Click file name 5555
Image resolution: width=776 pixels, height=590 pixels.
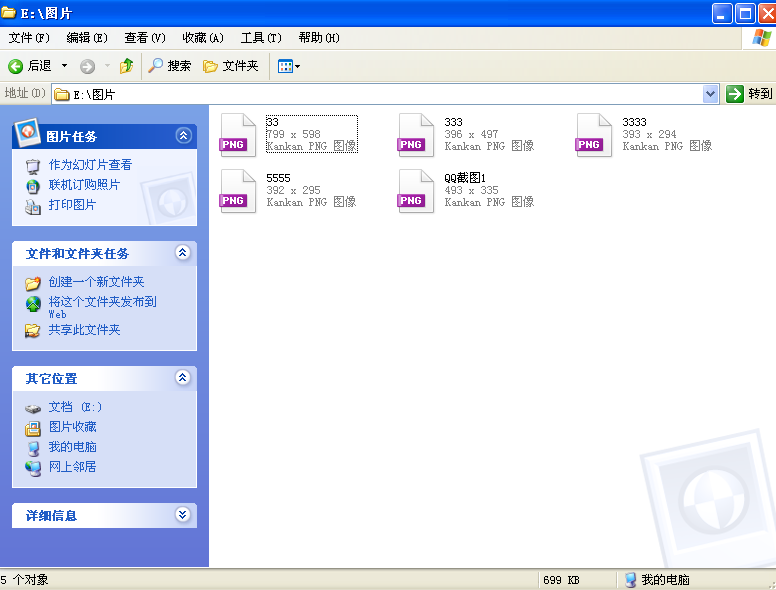tap(278, 178)
